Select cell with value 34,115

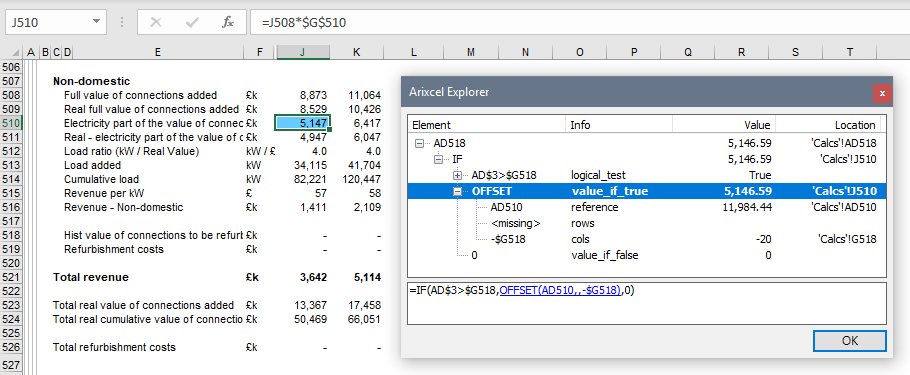[303, 165]
